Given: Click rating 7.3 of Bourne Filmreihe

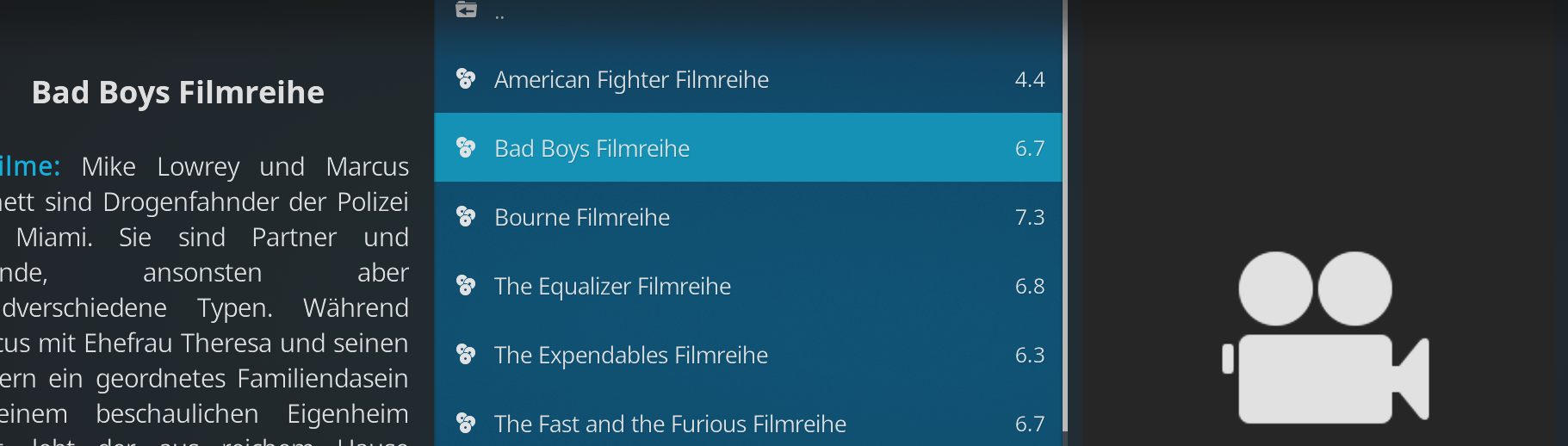Looking at the screenshot, I should (x=1030, y=217).
